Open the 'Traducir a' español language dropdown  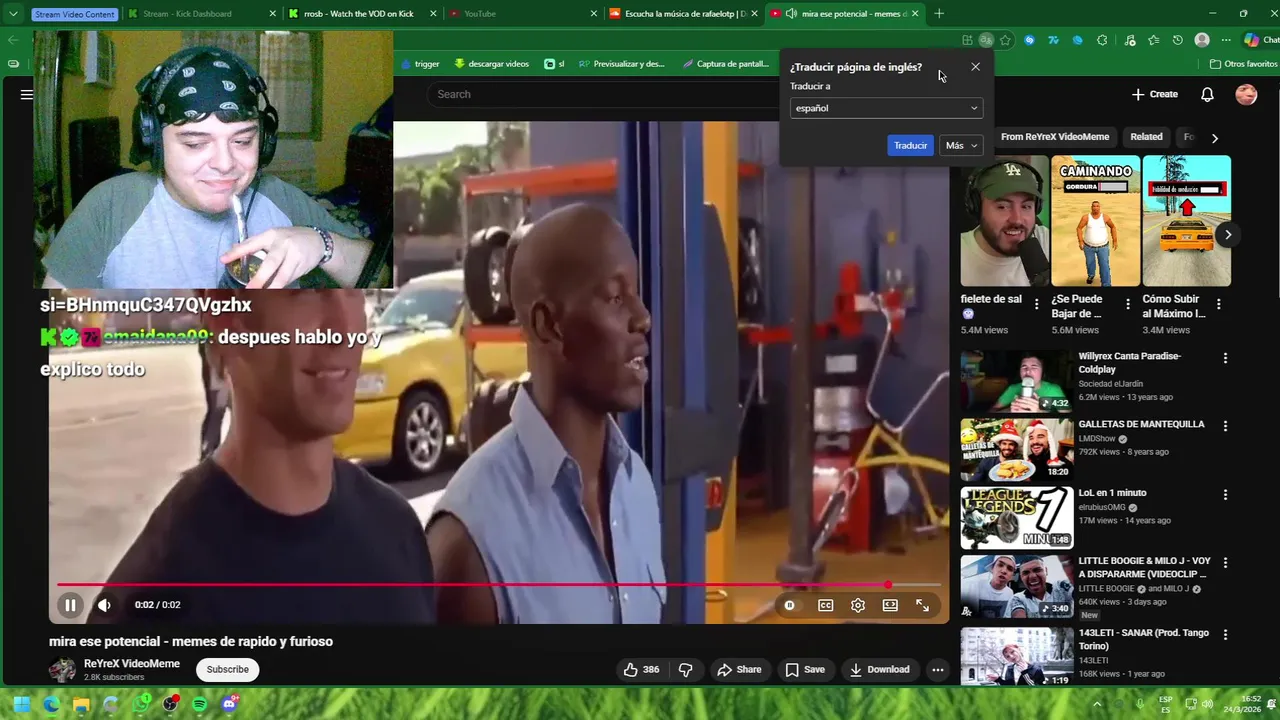point(886,108)
